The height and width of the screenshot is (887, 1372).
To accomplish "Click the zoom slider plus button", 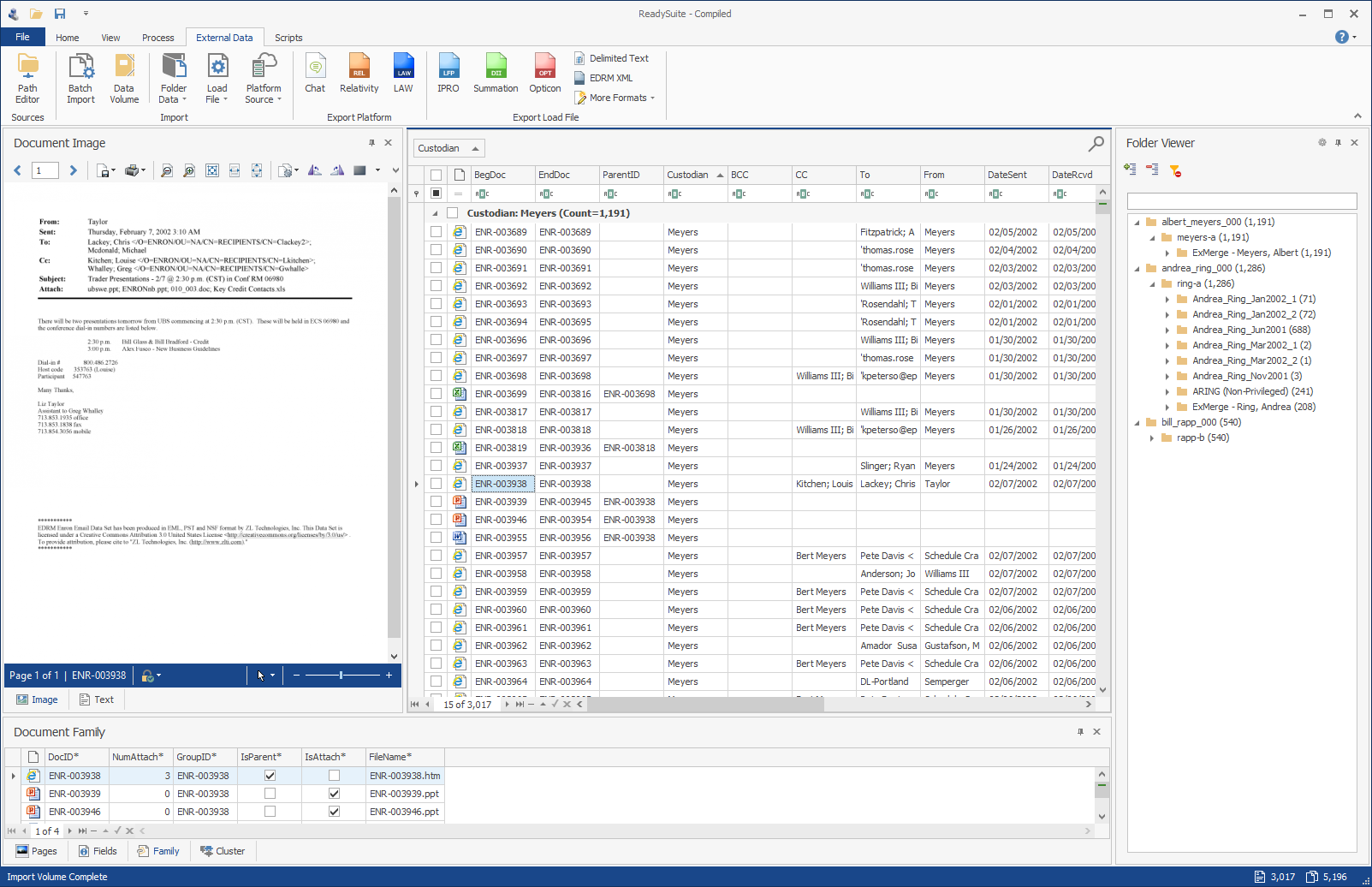I will click(x=389, y=676).
